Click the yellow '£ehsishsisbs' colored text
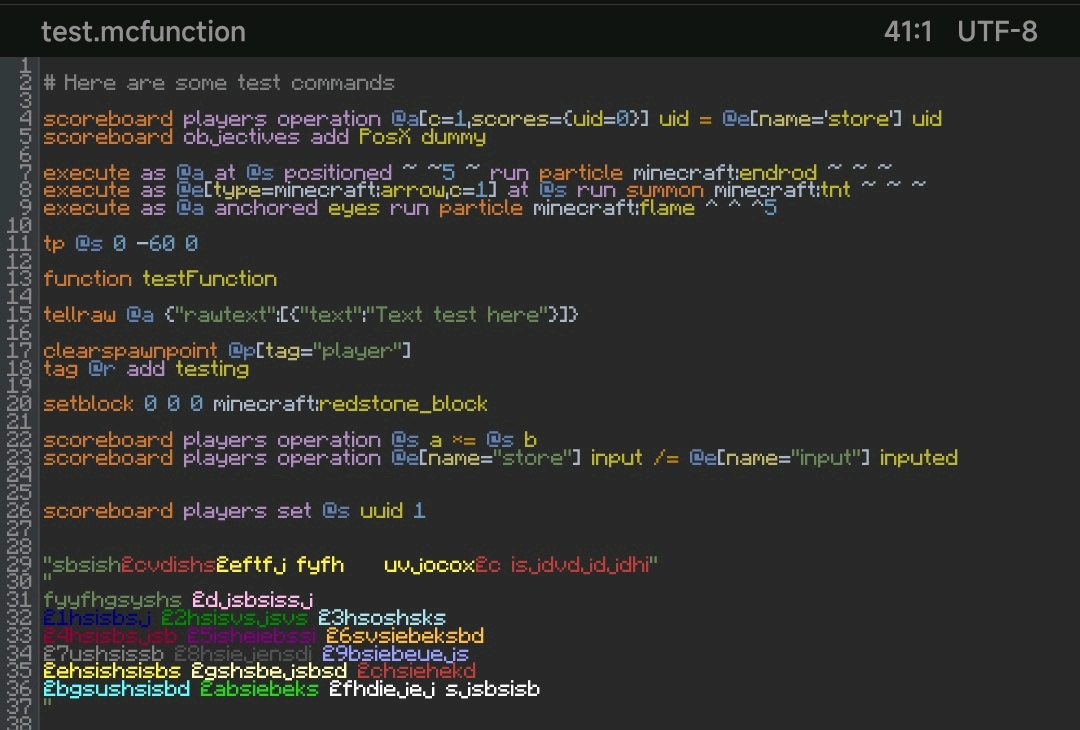The width and height of the screenshot is (1080, 730). tap(112, 671)
